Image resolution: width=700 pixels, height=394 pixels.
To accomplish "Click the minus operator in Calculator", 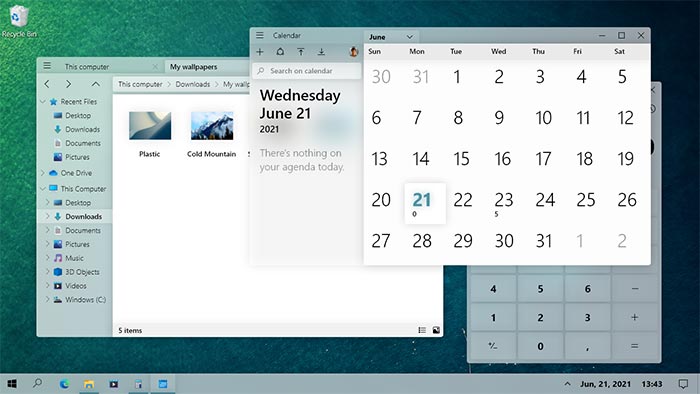I will [x=634, y=289].
